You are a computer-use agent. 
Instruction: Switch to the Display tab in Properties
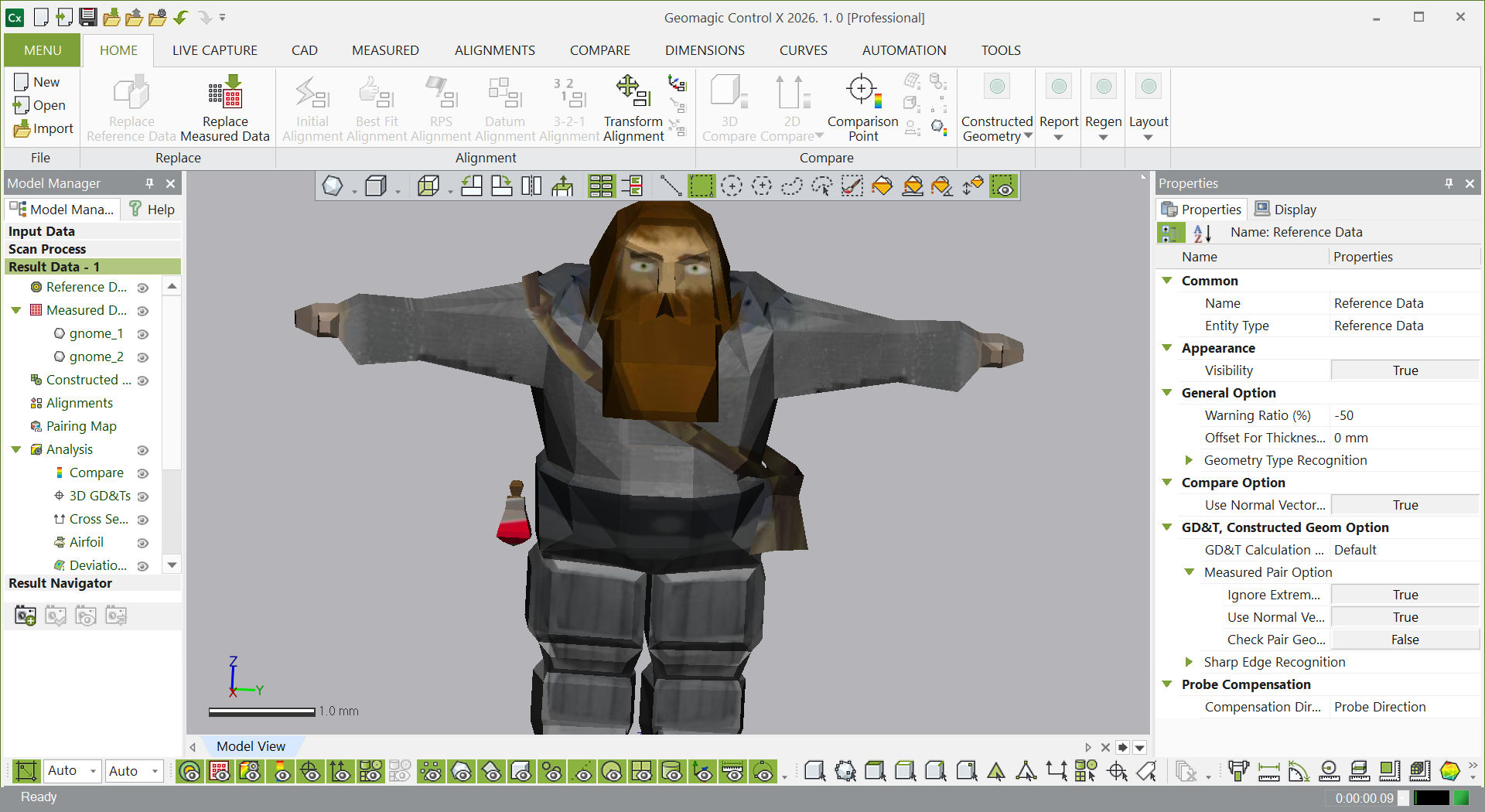pos(1285,210)
